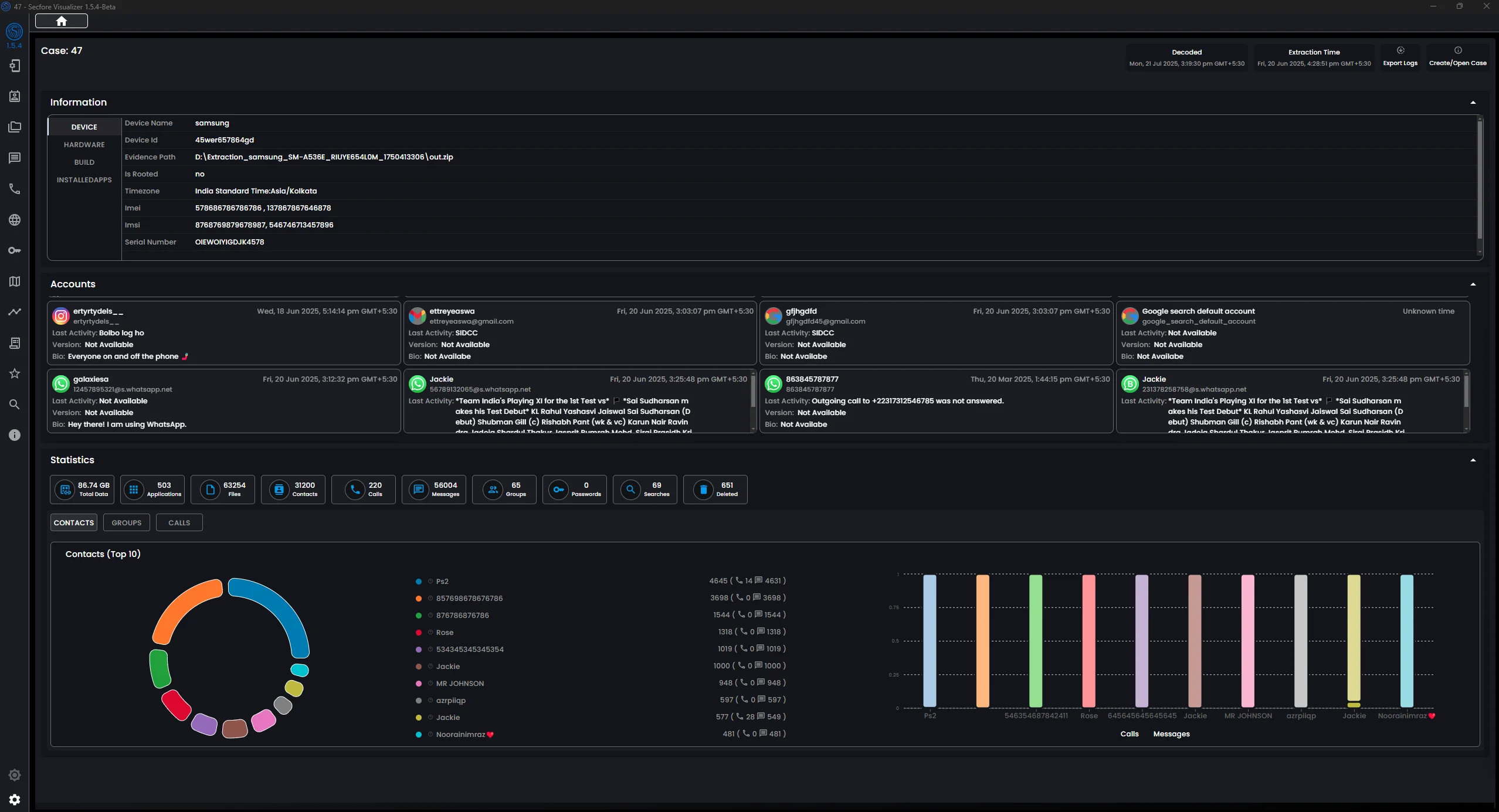Toggle Ps2 legend entry in contacts list
Viewport: 1499px width, 812px height.
tap(442, 582)
